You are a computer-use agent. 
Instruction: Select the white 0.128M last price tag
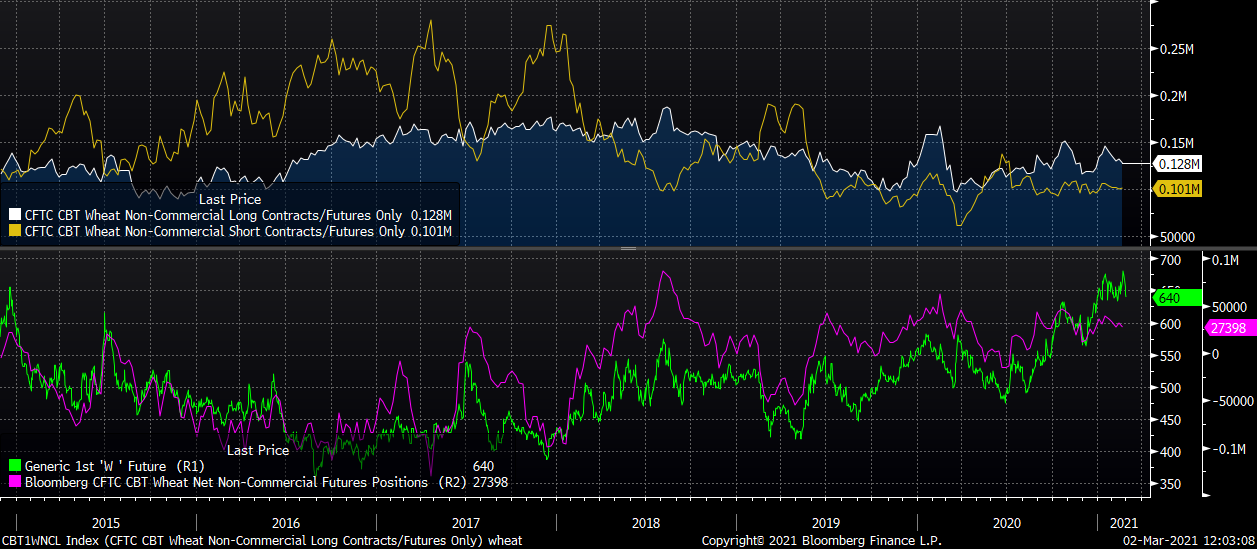coord(1180,163)
